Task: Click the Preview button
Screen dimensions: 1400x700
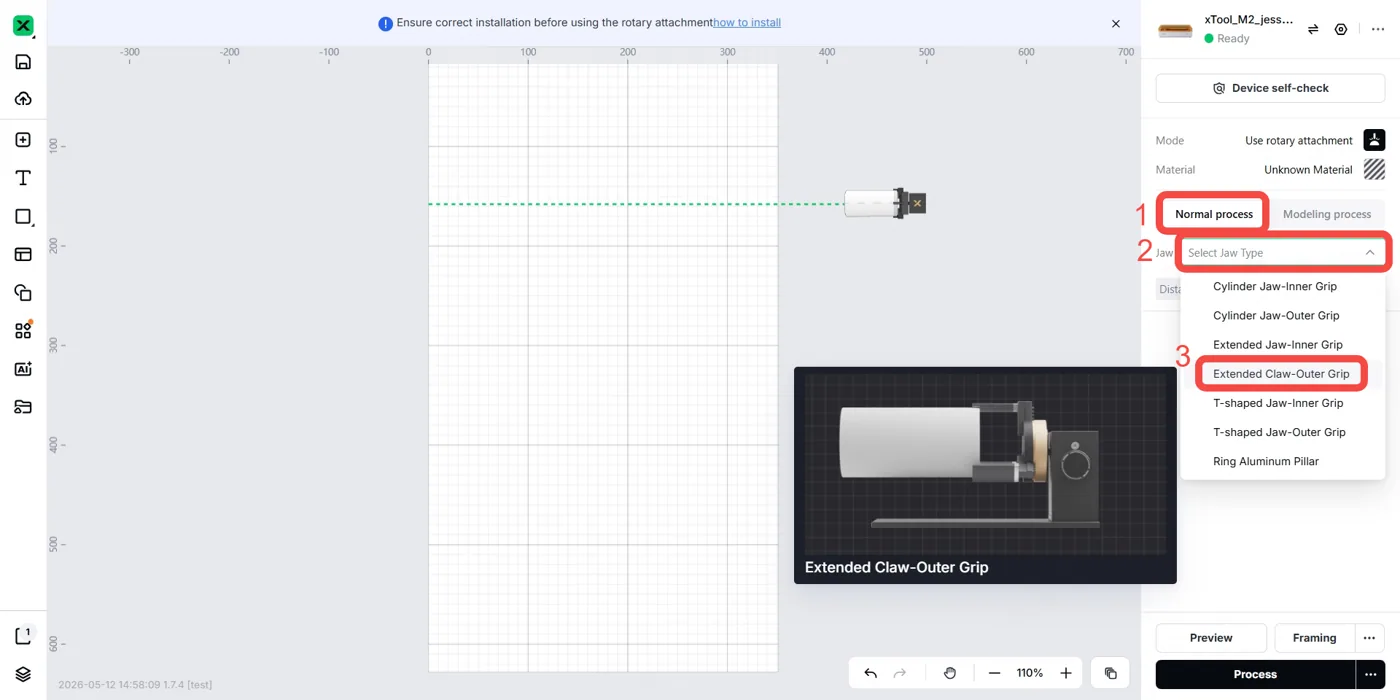Action: click(1211, 638)
